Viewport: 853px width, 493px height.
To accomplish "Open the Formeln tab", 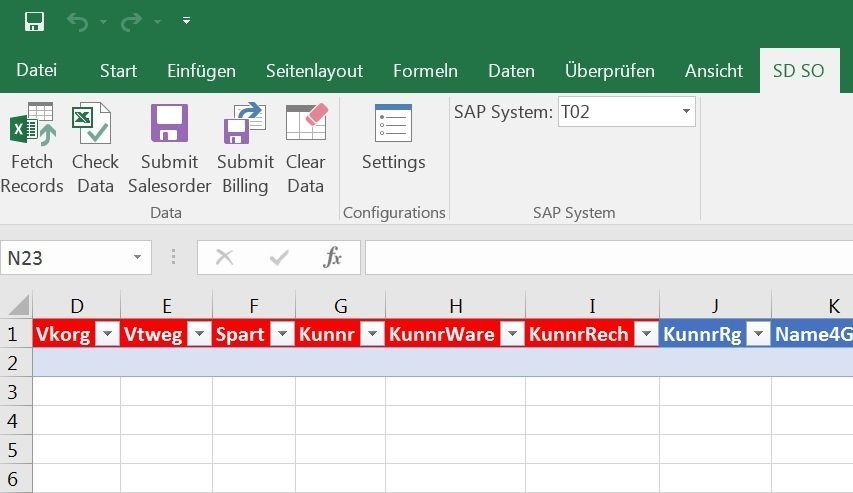I will click(x=425, y=71).
